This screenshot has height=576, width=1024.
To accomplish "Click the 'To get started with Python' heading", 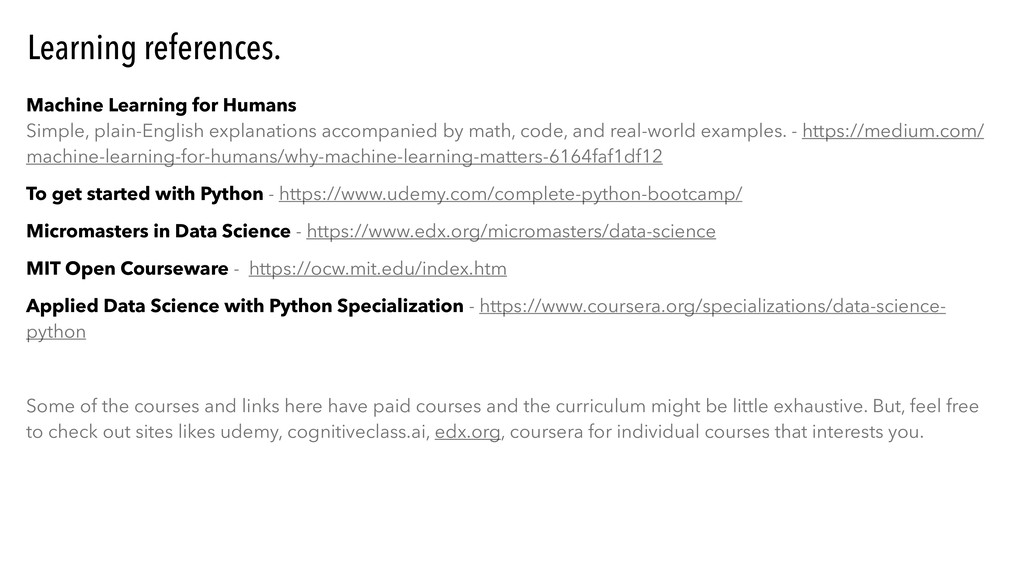I will (145, 194).
